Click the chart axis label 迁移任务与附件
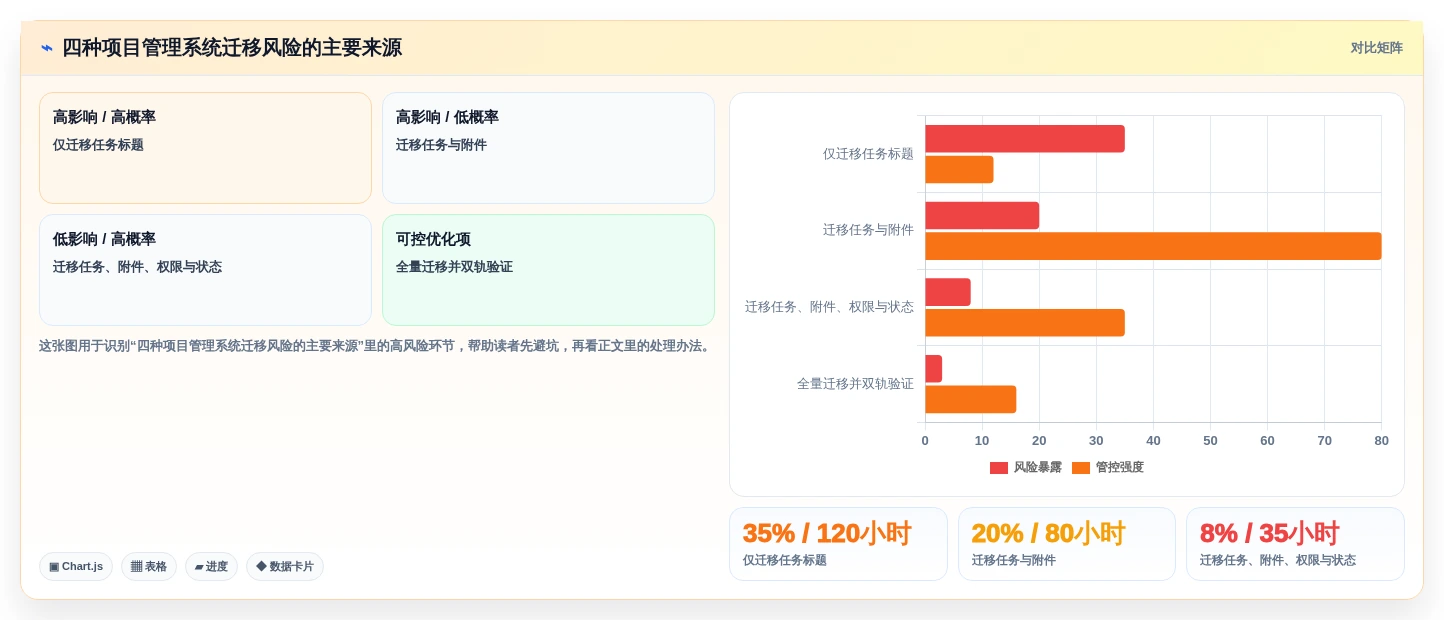The height and width of the screenshot is (620, 1444). tap(868, 230)
